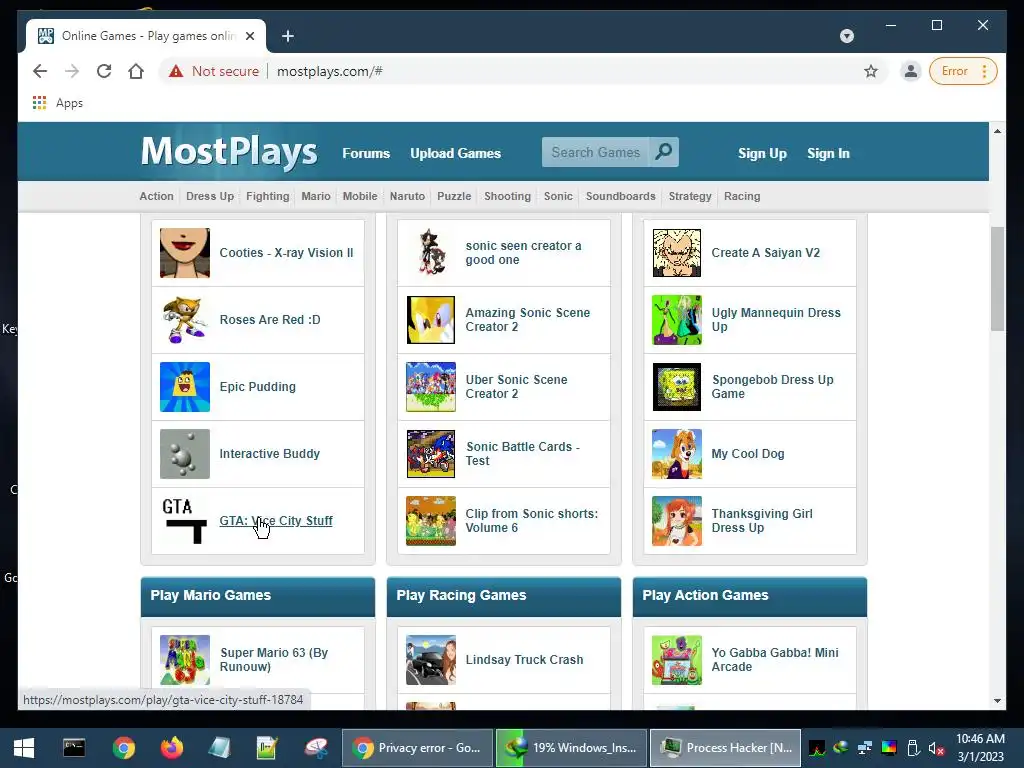Click the Sign Up link
This screenshot has height=768, width=1024.
[762, 153]
